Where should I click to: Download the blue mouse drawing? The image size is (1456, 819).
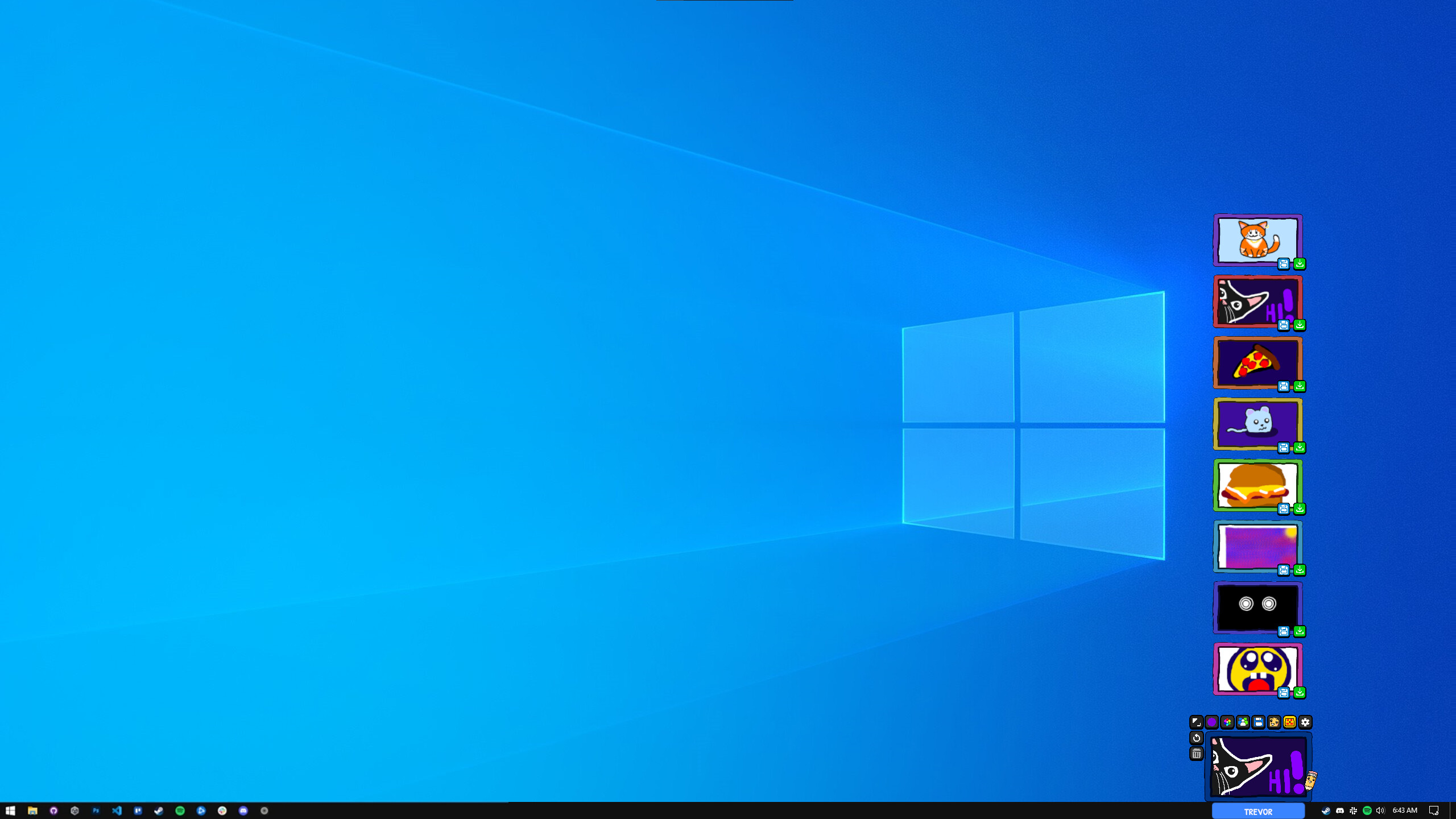click(x=1300, y=448)
